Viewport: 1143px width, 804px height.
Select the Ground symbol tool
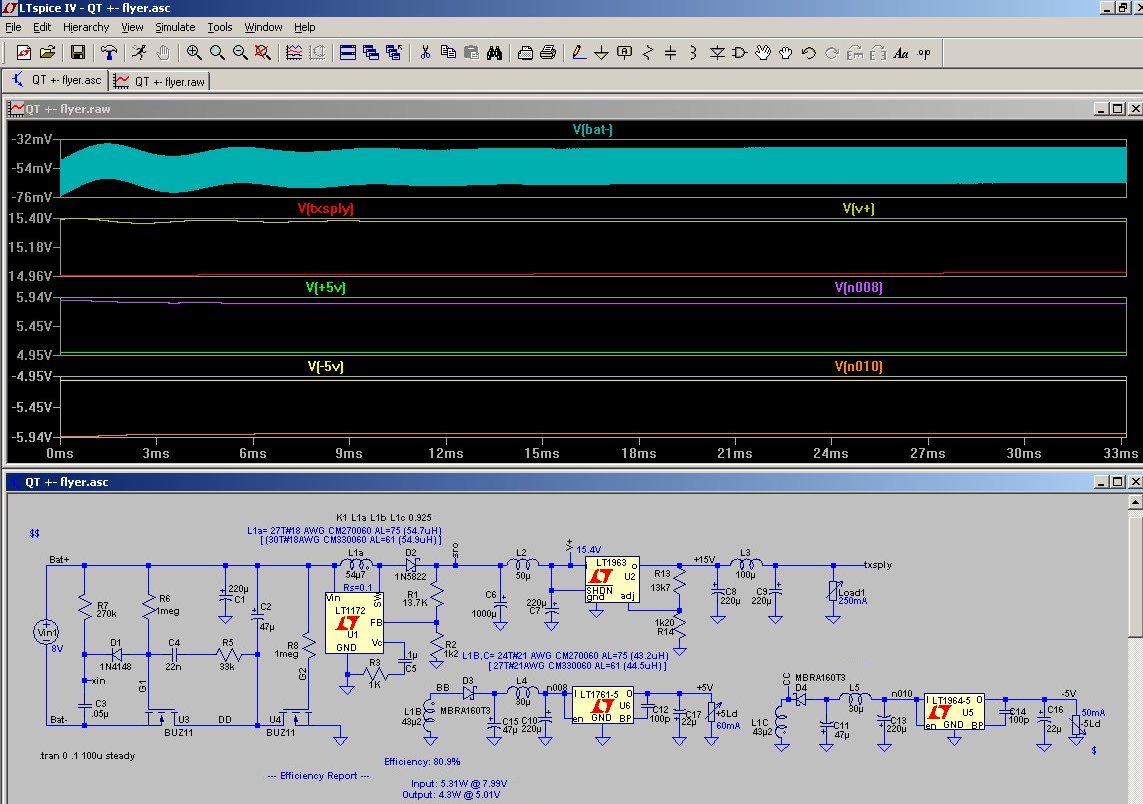pos(601,52)
